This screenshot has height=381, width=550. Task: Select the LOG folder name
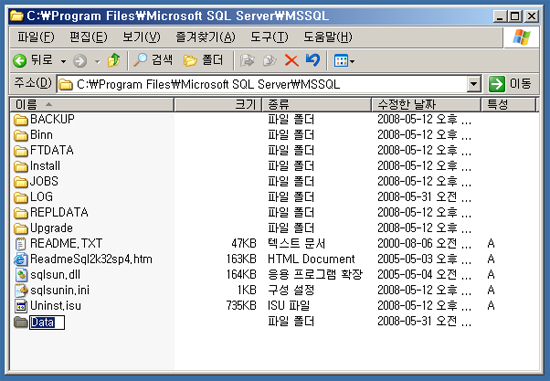click(x=41, y=197)
